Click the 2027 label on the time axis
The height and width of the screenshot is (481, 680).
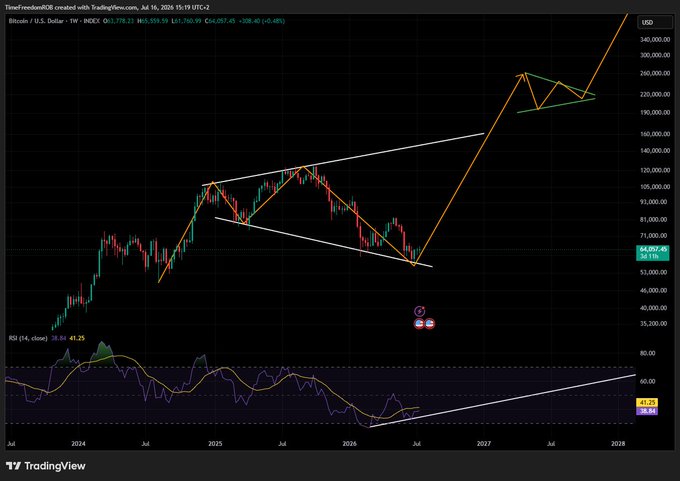pos(484,444)
